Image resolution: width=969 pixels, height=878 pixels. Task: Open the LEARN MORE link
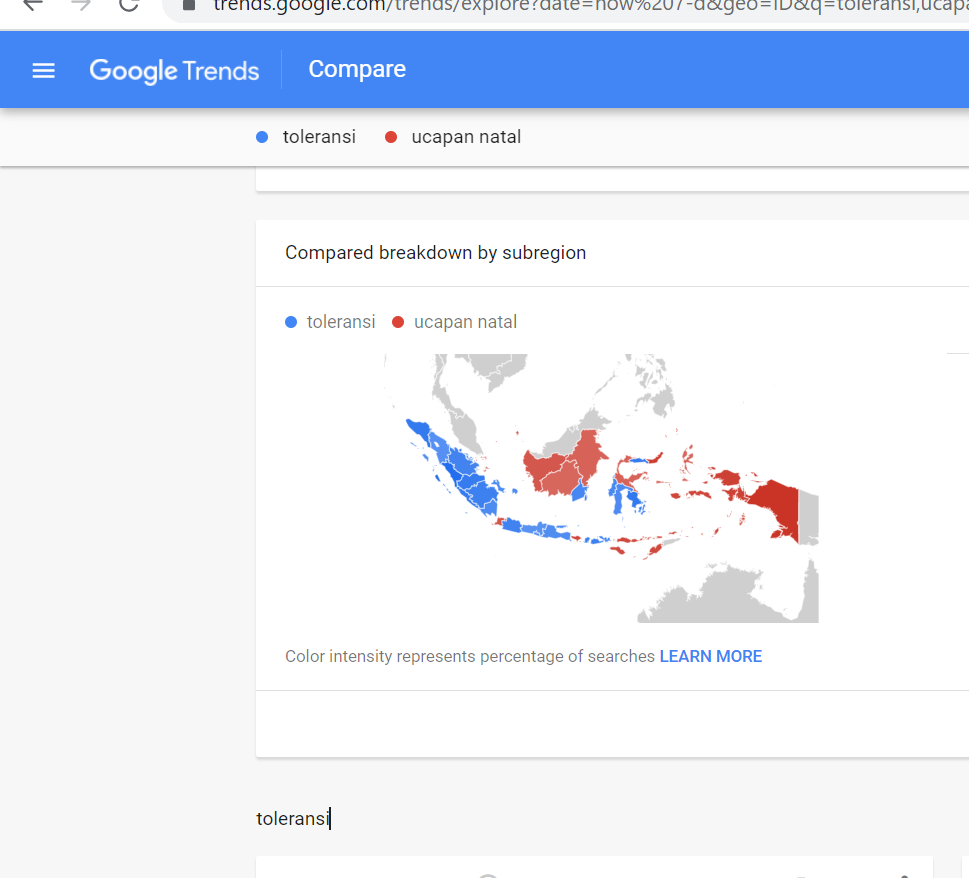point(710,656)
